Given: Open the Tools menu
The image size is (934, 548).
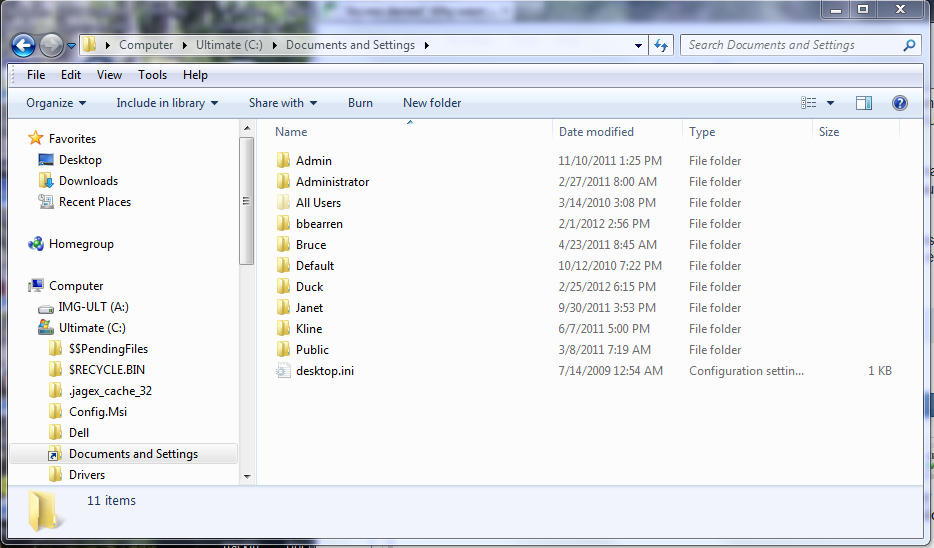Looking at the screenshot, I should click(x=152, y=75).
